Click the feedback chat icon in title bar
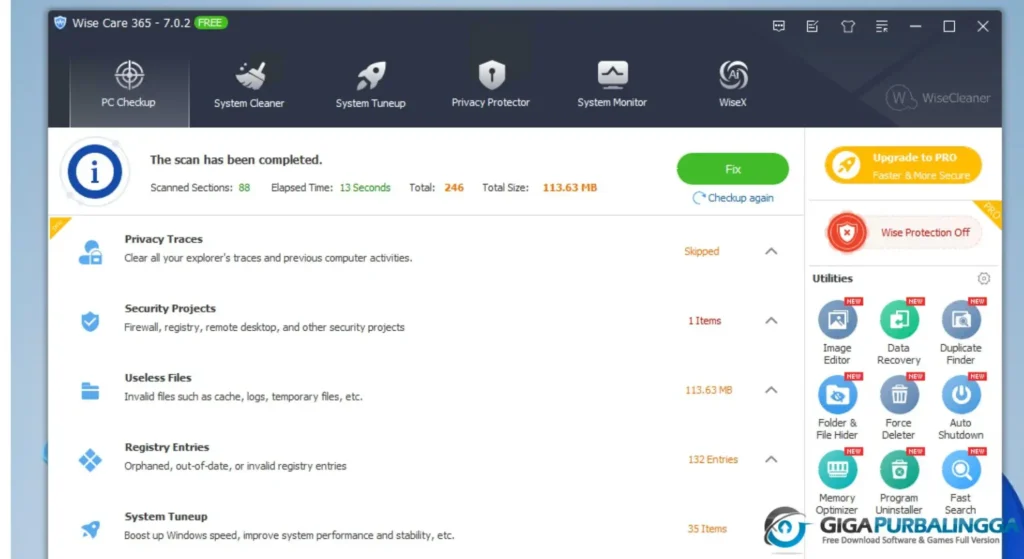Viewport: 1024px width, 559px height. [x=778, y=26]
